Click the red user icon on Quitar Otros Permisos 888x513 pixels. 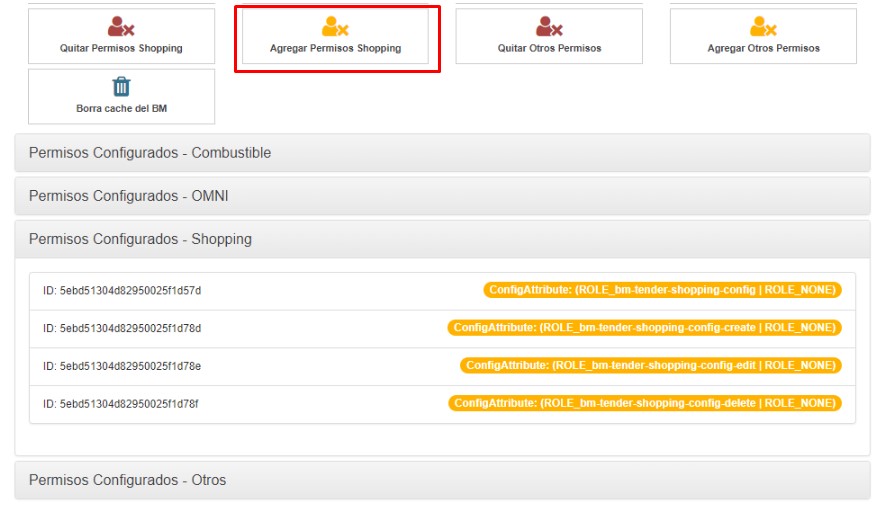[549, 27]
